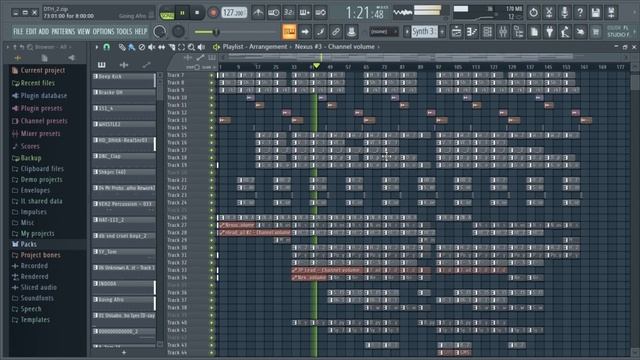
Task: Toggle the playlist magnet snap icon
Action: click(107, 47)
